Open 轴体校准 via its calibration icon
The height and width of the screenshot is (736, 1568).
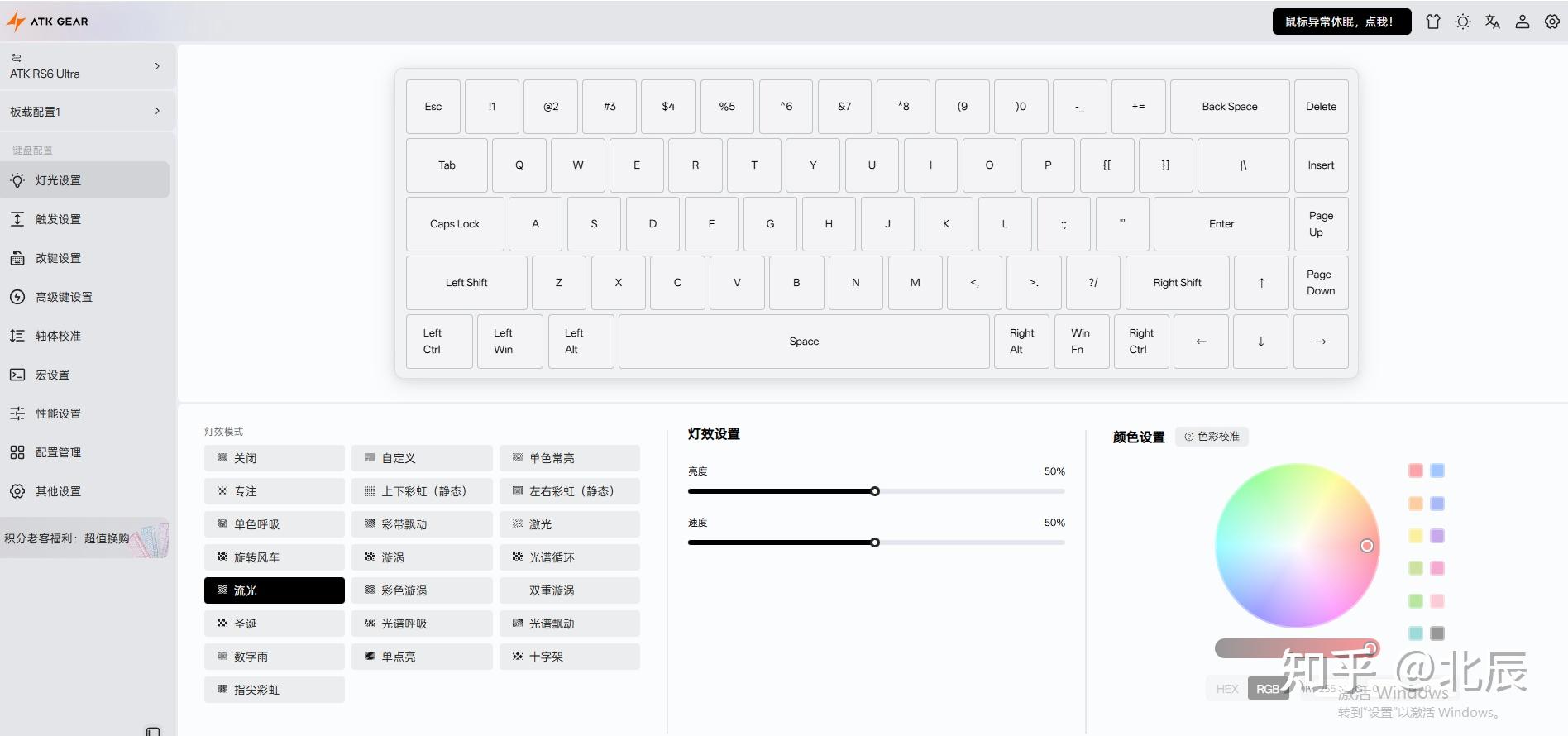17,336
